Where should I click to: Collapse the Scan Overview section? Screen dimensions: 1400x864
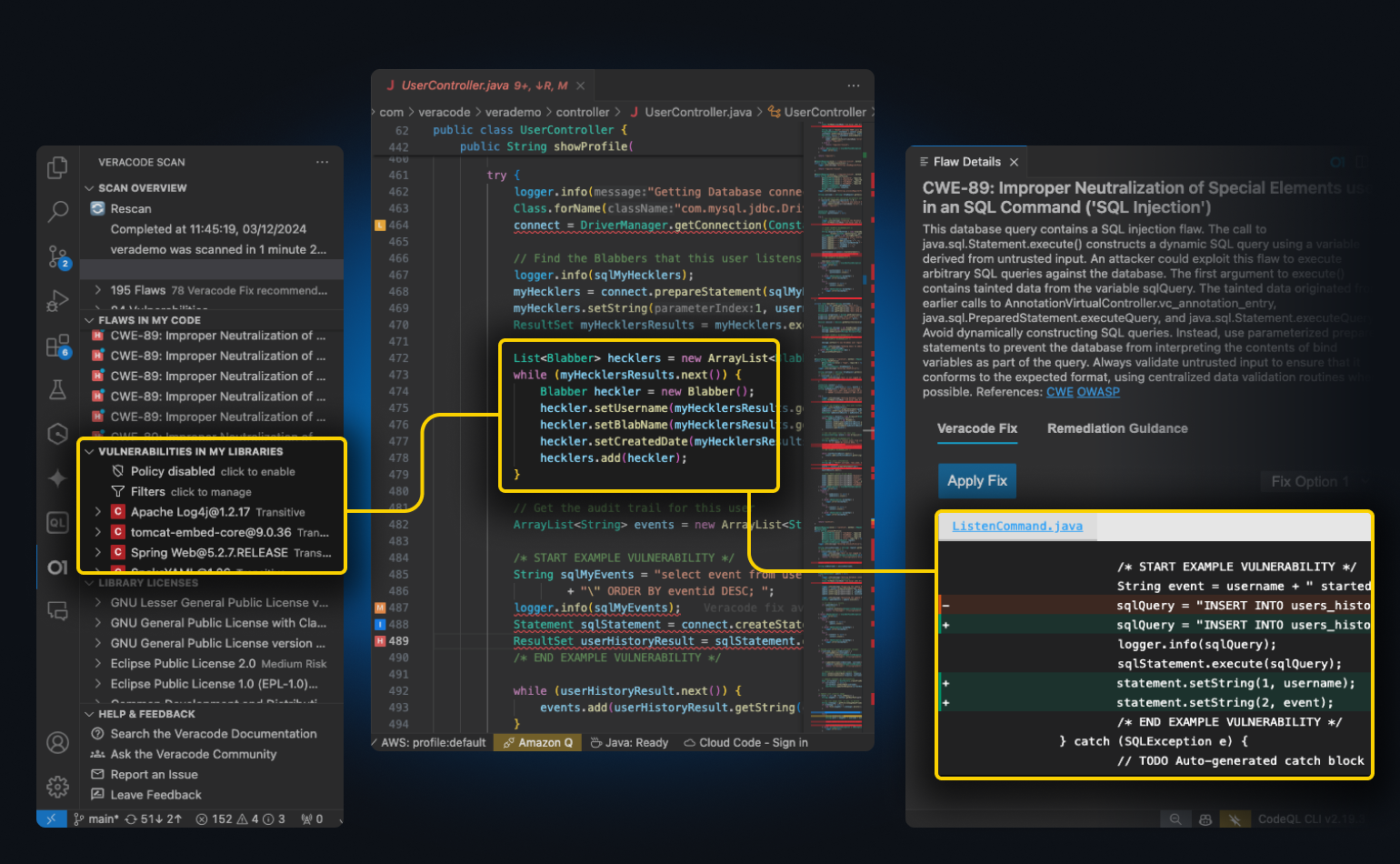pyautogui.click(x=90, y=188)
